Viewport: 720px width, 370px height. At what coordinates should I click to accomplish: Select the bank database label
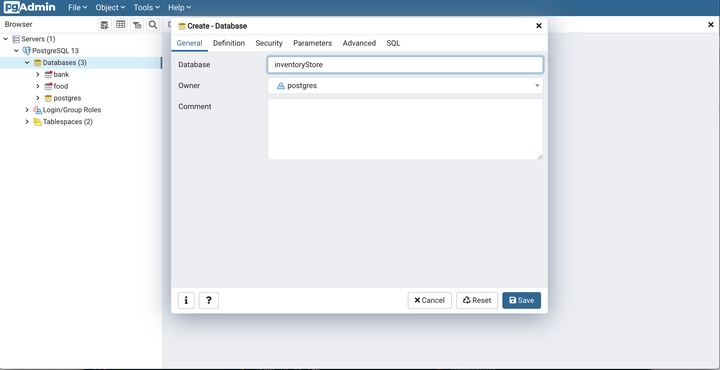coord(61,74)
